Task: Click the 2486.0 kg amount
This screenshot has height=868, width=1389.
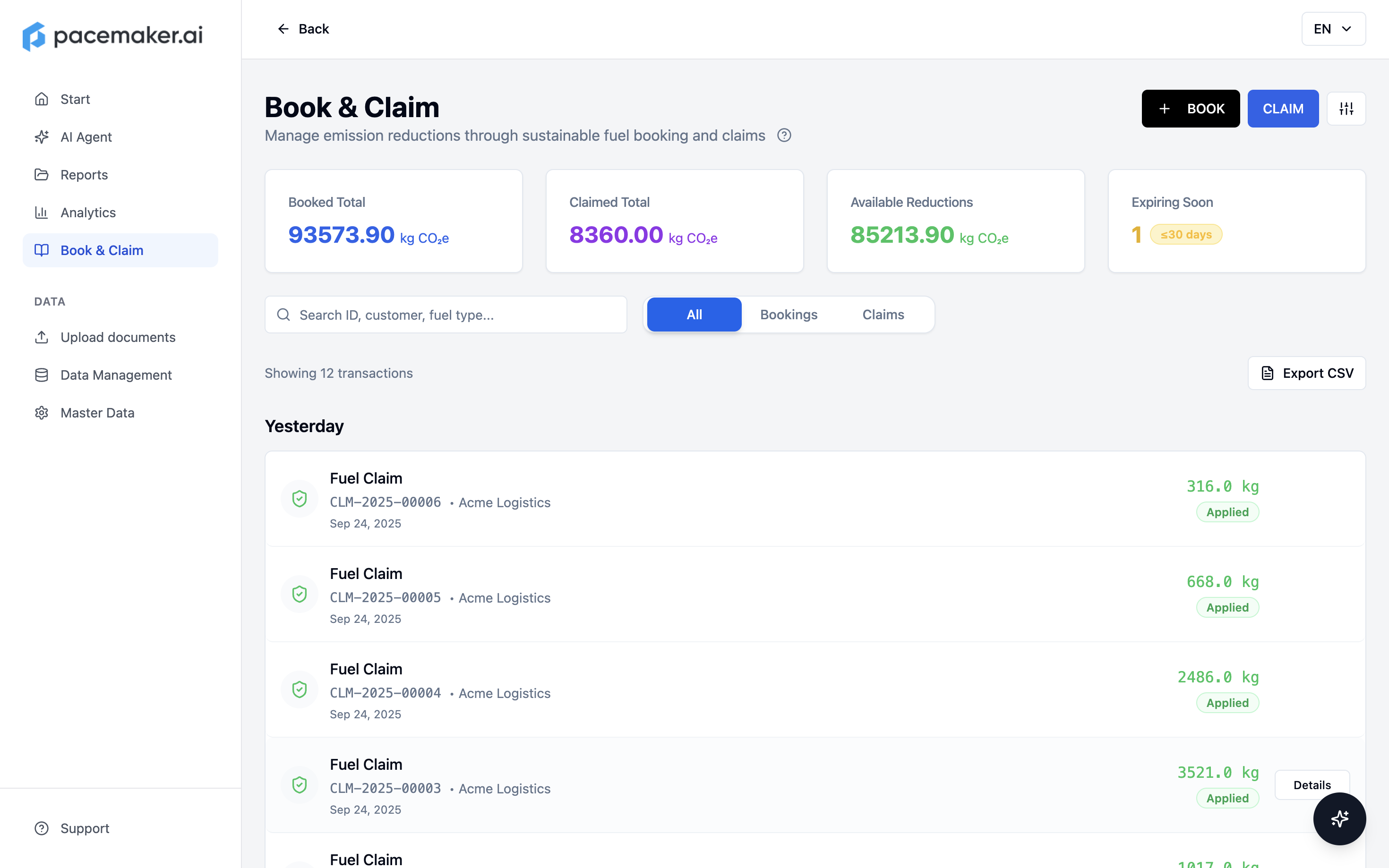Action: click(1218, 677)
